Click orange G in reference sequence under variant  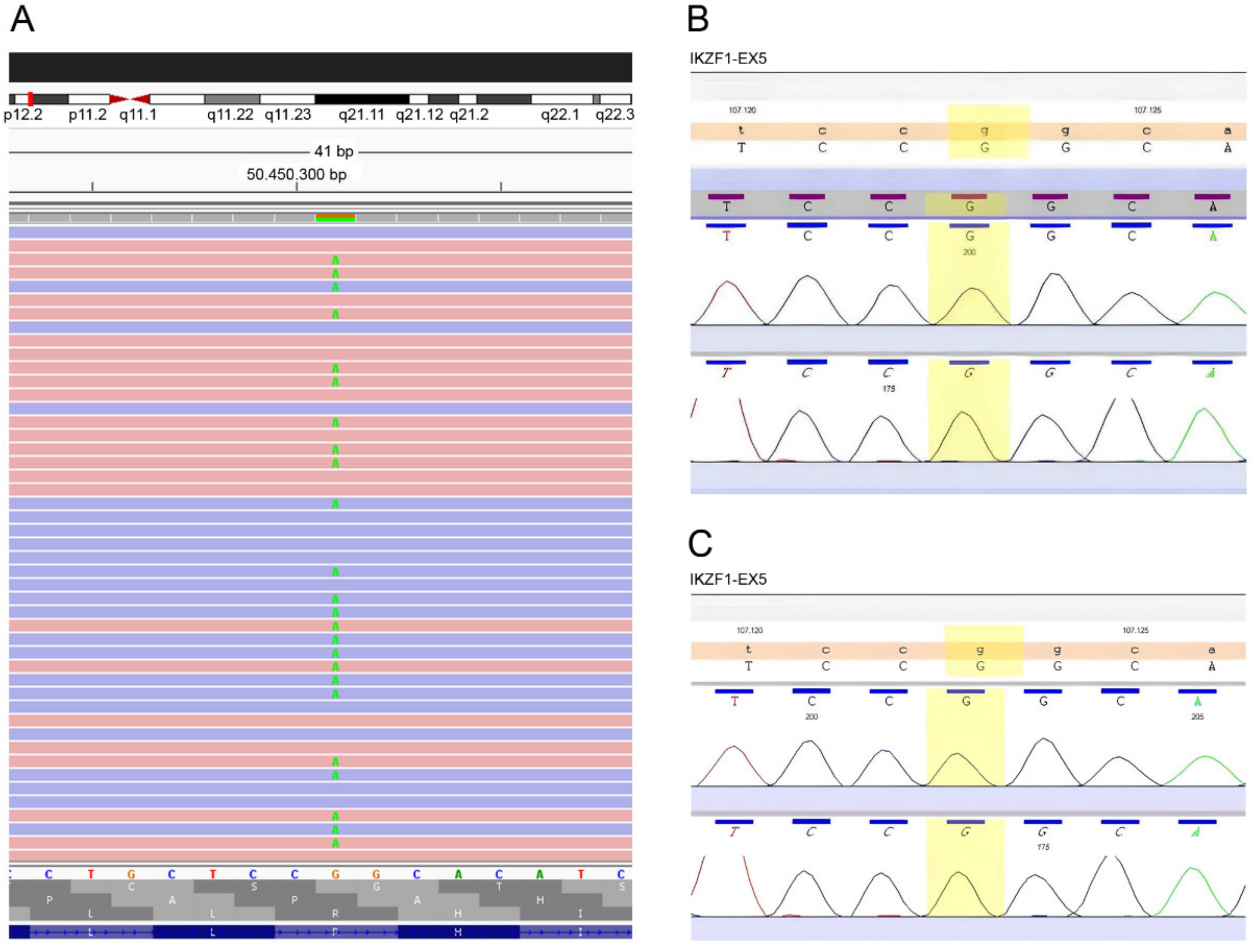[336, 875]
